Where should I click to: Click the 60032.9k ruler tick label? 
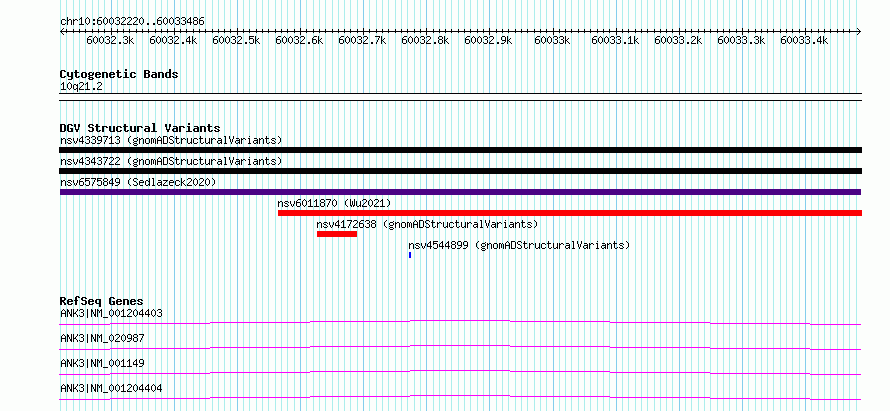(489, 40)
